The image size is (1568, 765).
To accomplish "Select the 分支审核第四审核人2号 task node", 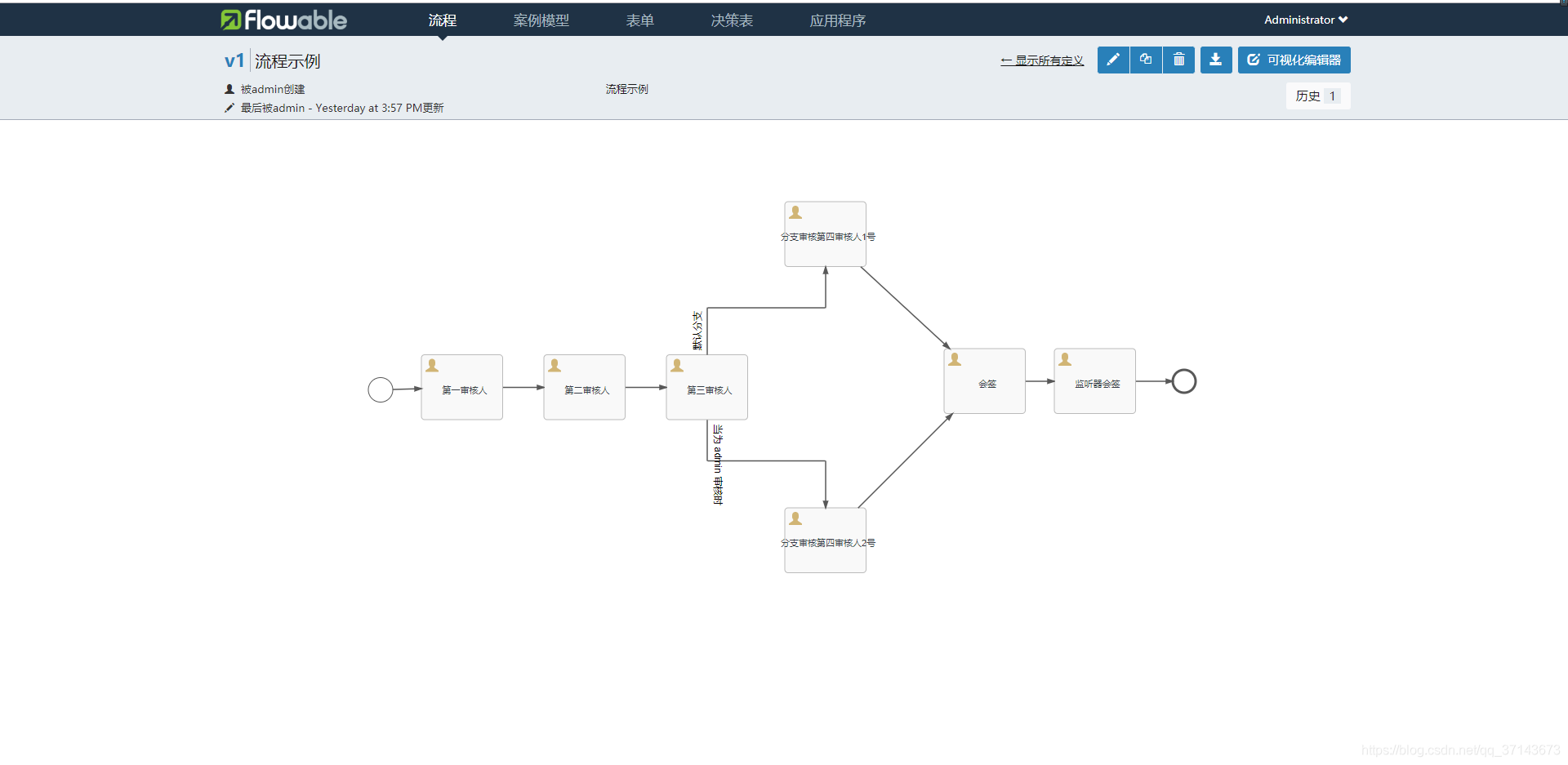I will click(826, 540).
